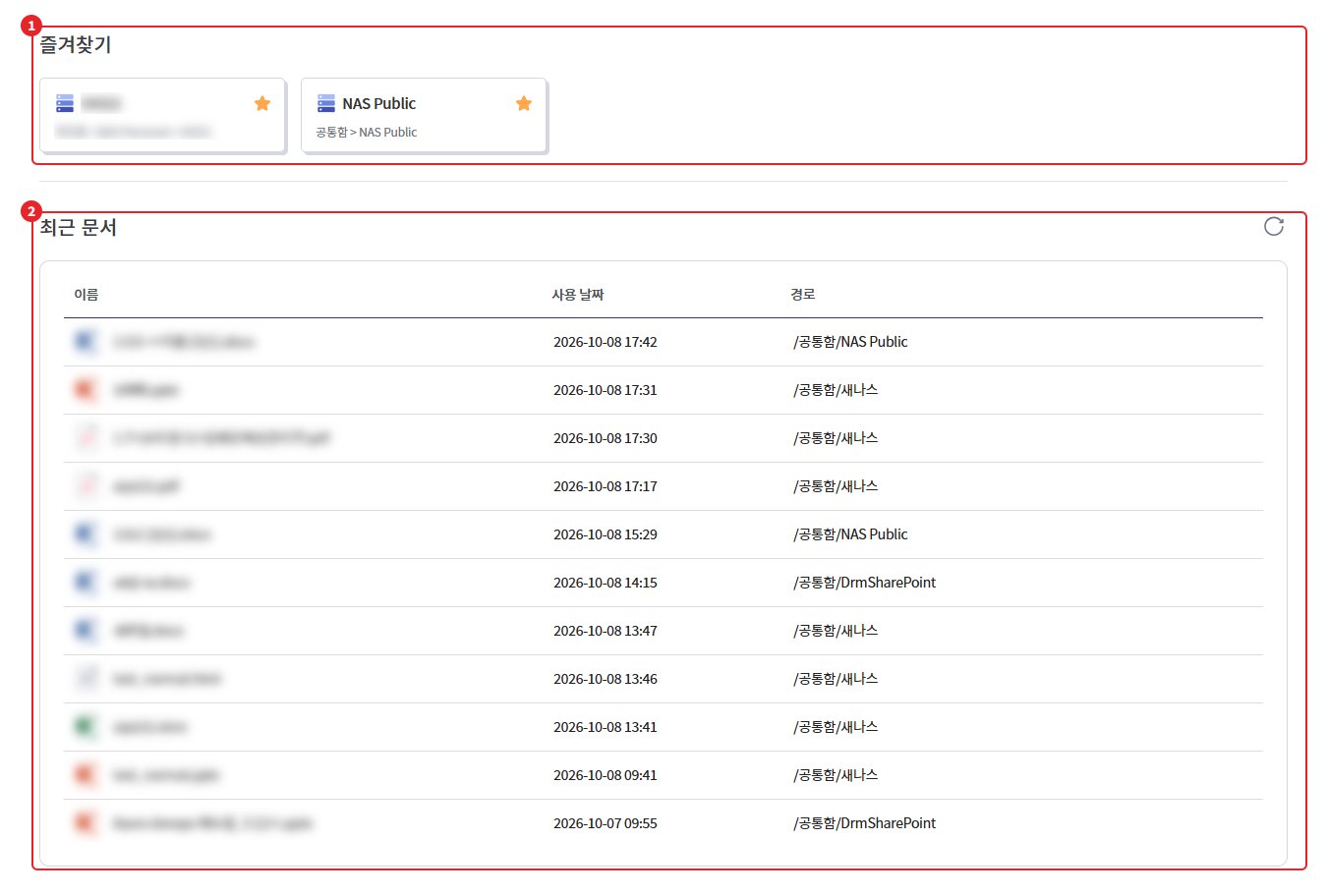
Task: Select the date 2026-10-08 17:17
Action: [x=606, y=486]
